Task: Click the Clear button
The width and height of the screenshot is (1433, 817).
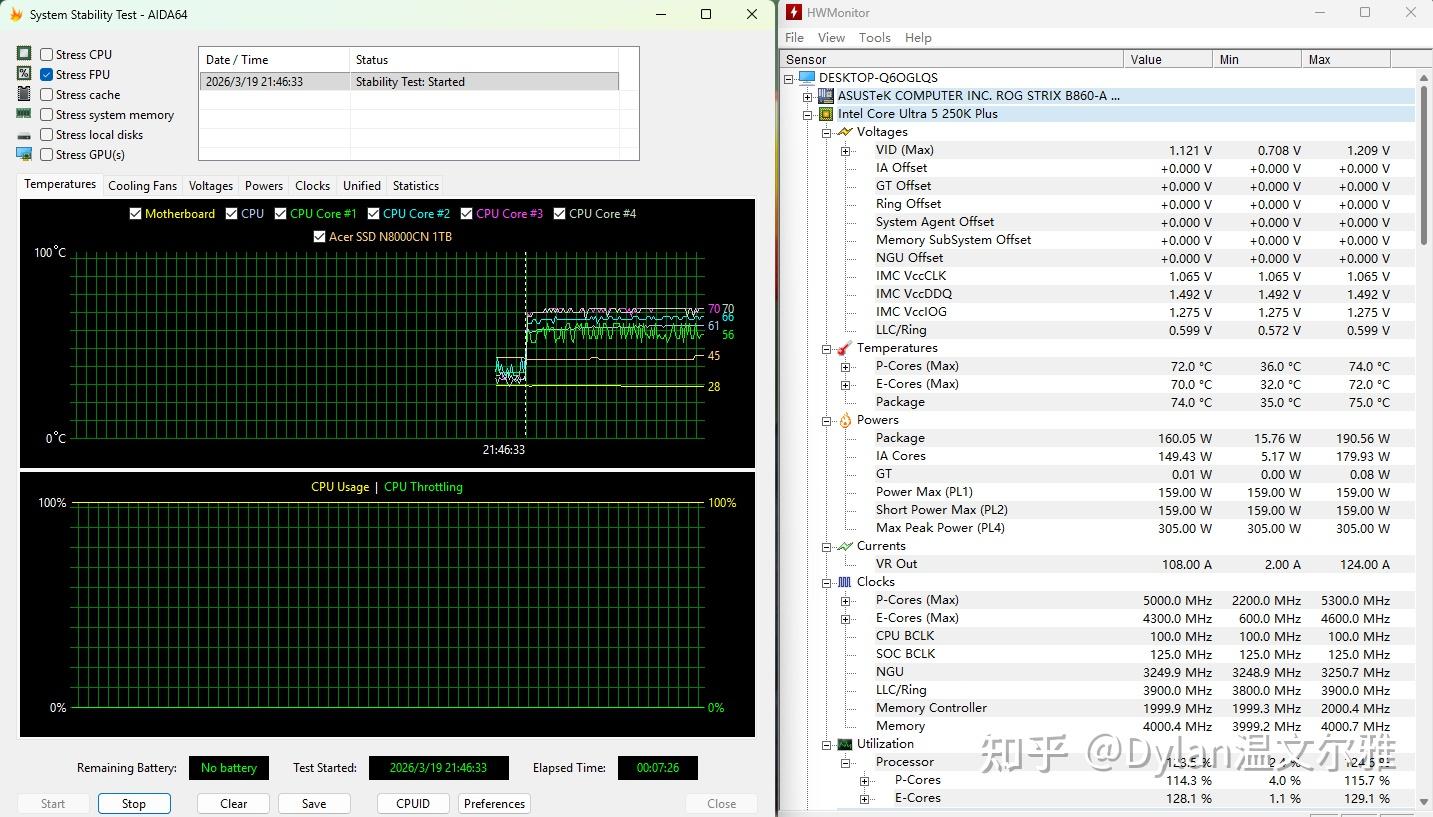Action: (x=234, y=804)
